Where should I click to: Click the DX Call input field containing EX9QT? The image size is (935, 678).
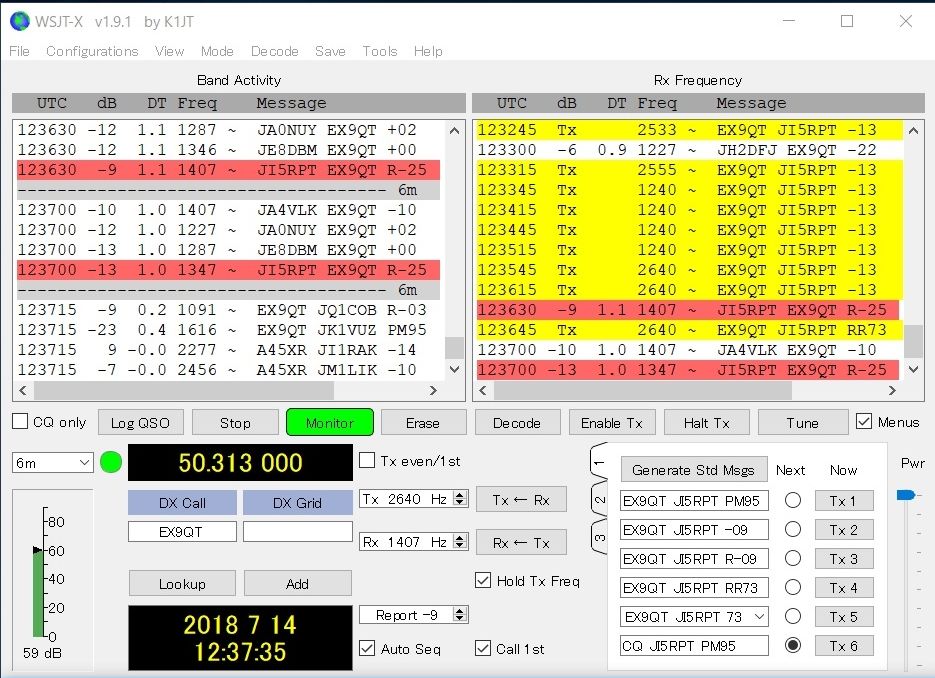pos(182,532)
